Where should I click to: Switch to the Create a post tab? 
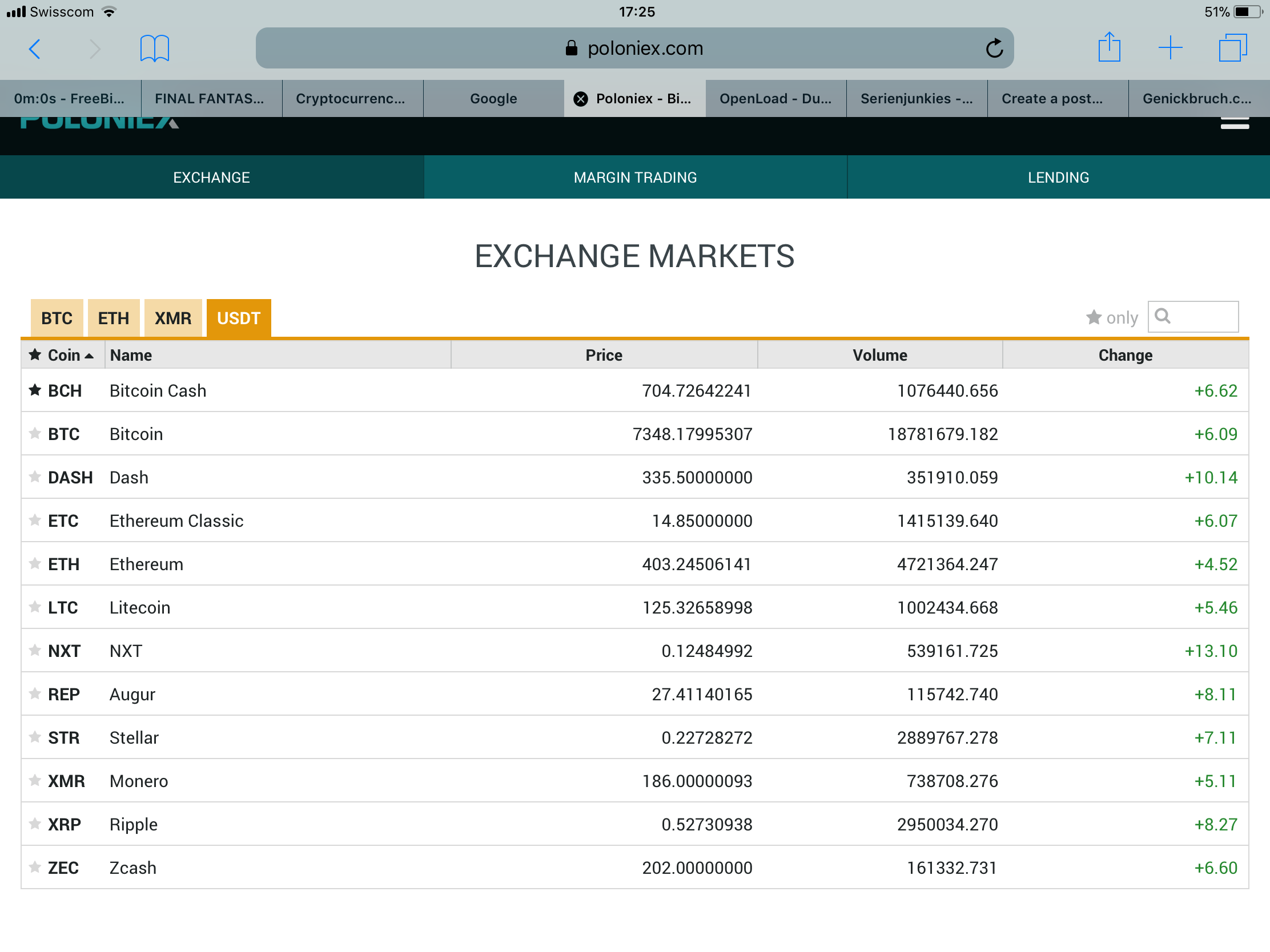tap(1058, 99)
